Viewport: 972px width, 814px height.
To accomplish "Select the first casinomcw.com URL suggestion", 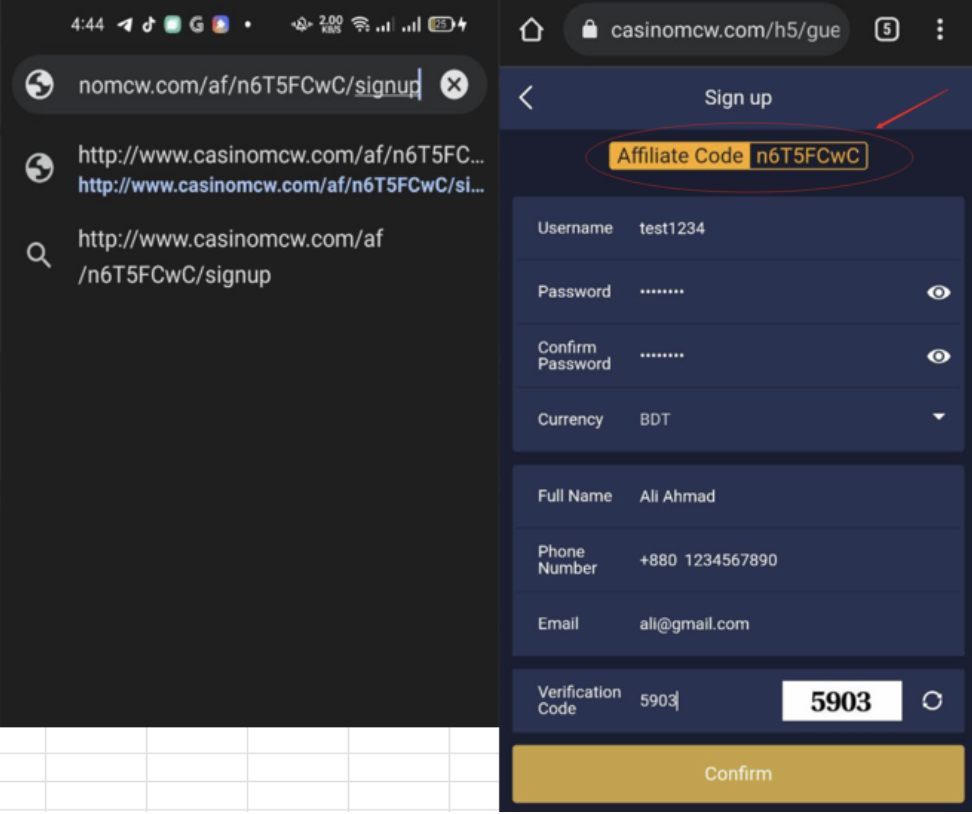I will point(280,168).
